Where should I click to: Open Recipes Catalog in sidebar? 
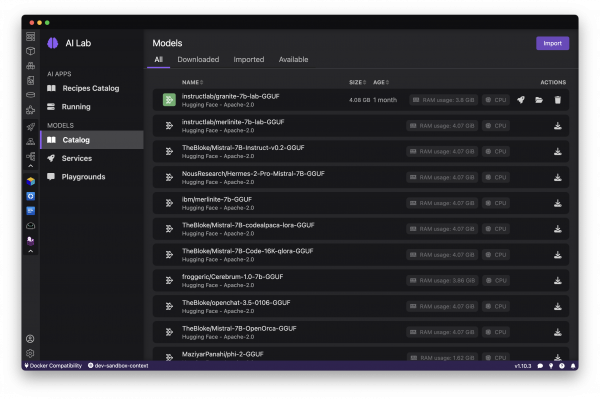91,88
